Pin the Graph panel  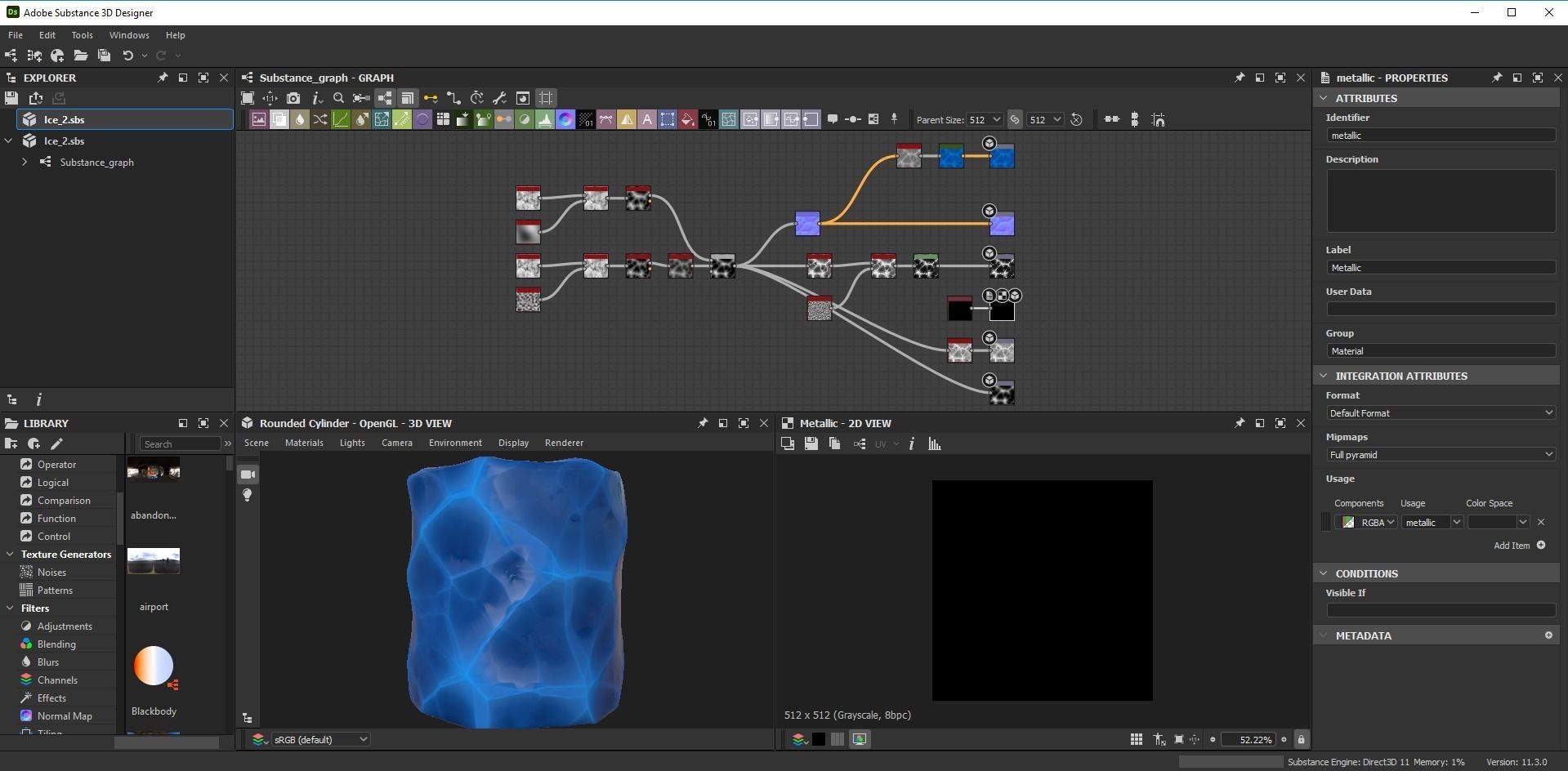coord(1239,78)
